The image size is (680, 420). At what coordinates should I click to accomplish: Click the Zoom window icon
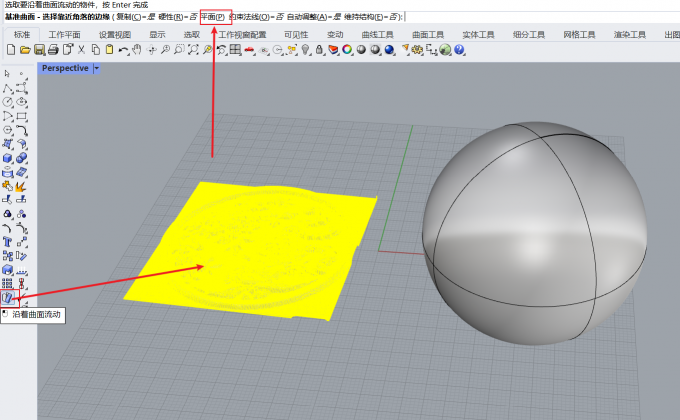(x=179, y=50)
